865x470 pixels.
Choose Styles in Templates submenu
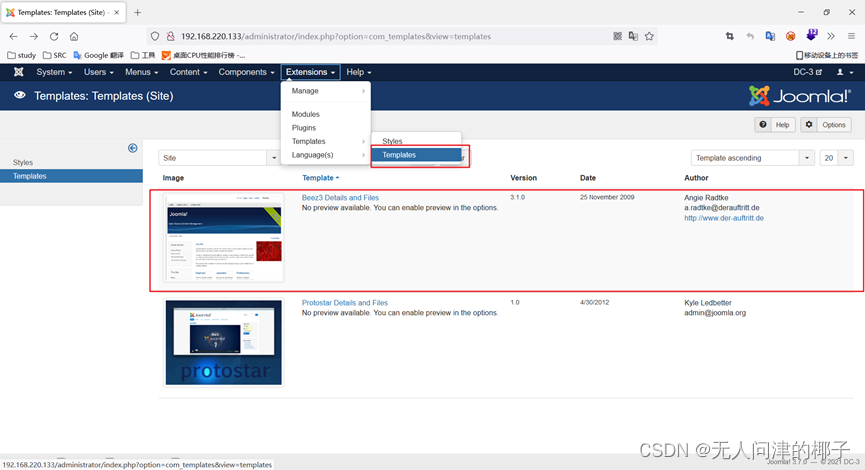(x=416, y=141)
